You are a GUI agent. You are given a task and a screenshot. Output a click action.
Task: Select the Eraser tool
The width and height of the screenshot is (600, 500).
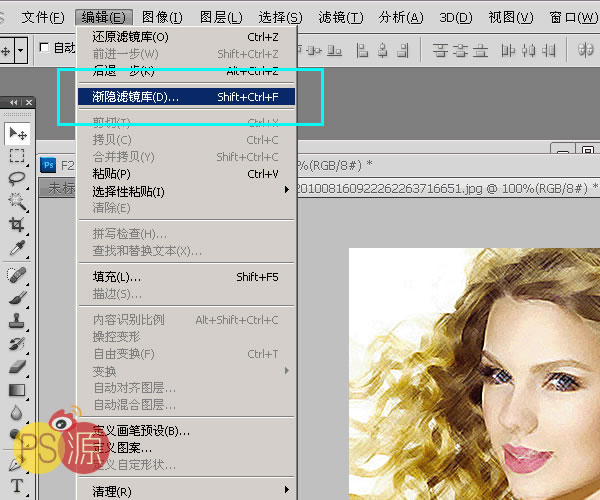pos(17,366)
